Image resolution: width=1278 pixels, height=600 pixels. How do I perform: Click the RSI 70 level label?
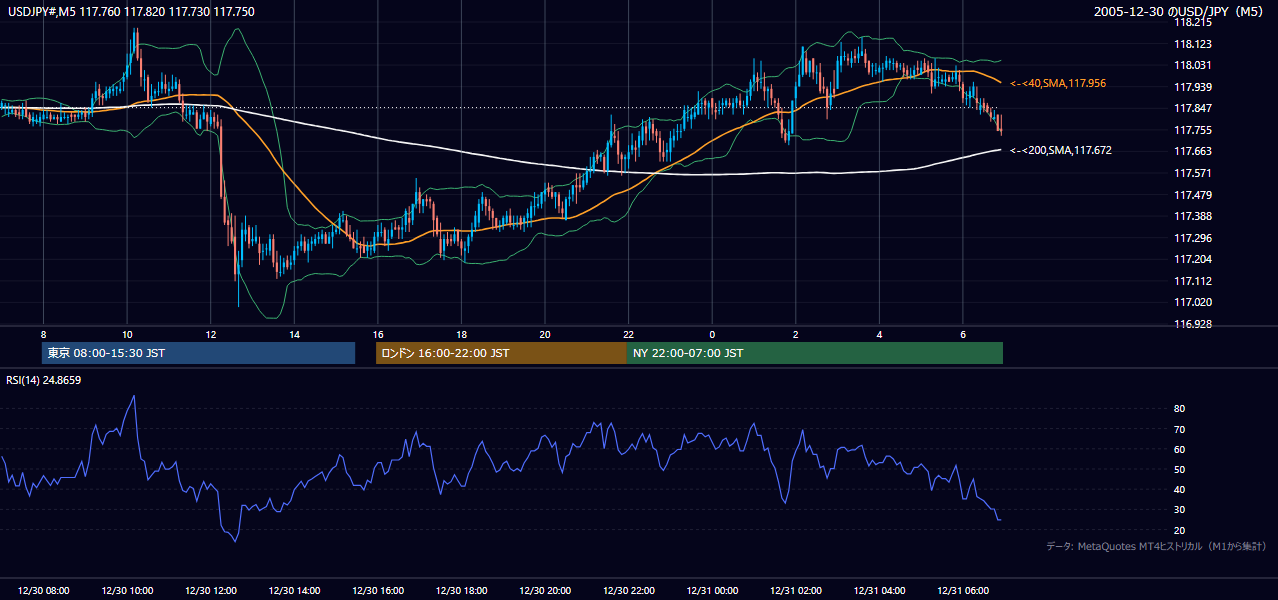pyautogui.click(x=1179, y=429)
